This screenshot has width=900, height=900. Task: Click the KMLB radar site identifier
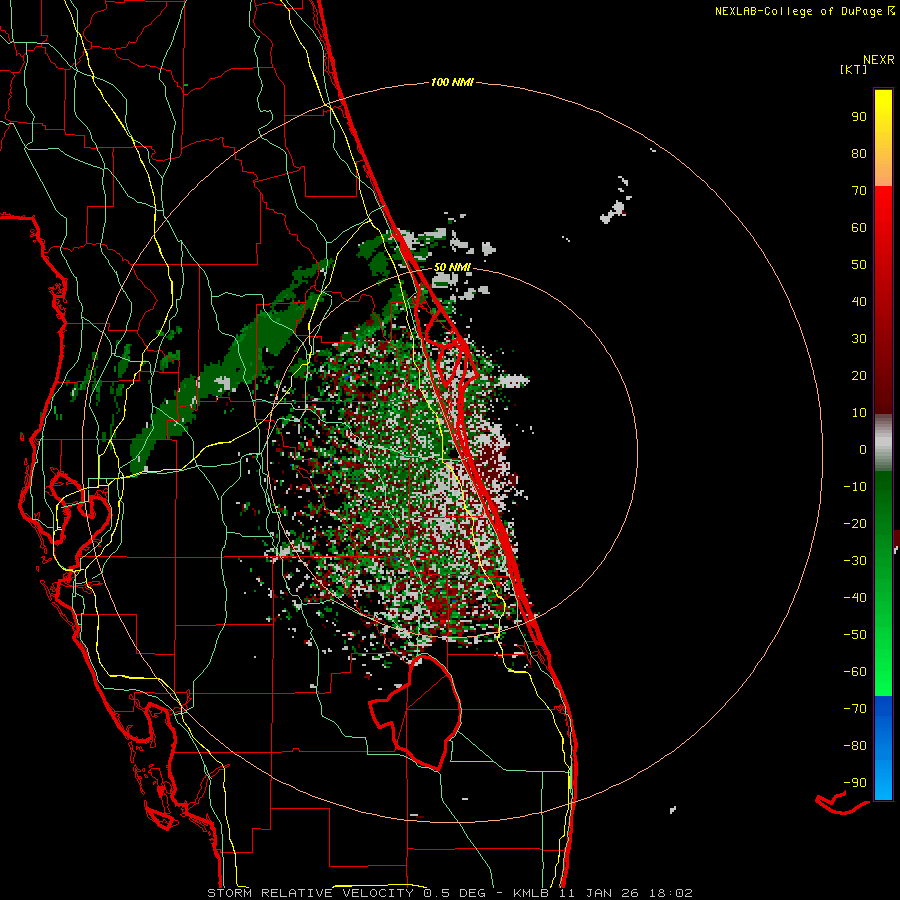[531, 893]
